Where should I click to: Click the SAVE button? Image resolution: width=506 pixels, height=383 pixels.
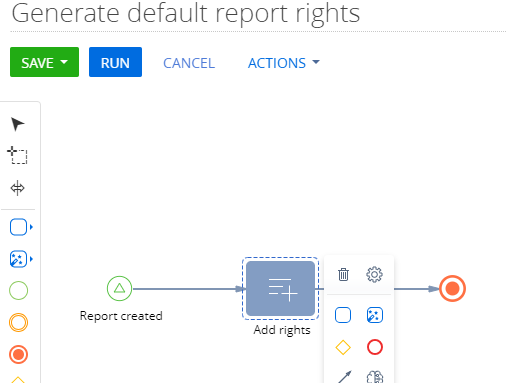pyautogui.click(x=44, y=62)
